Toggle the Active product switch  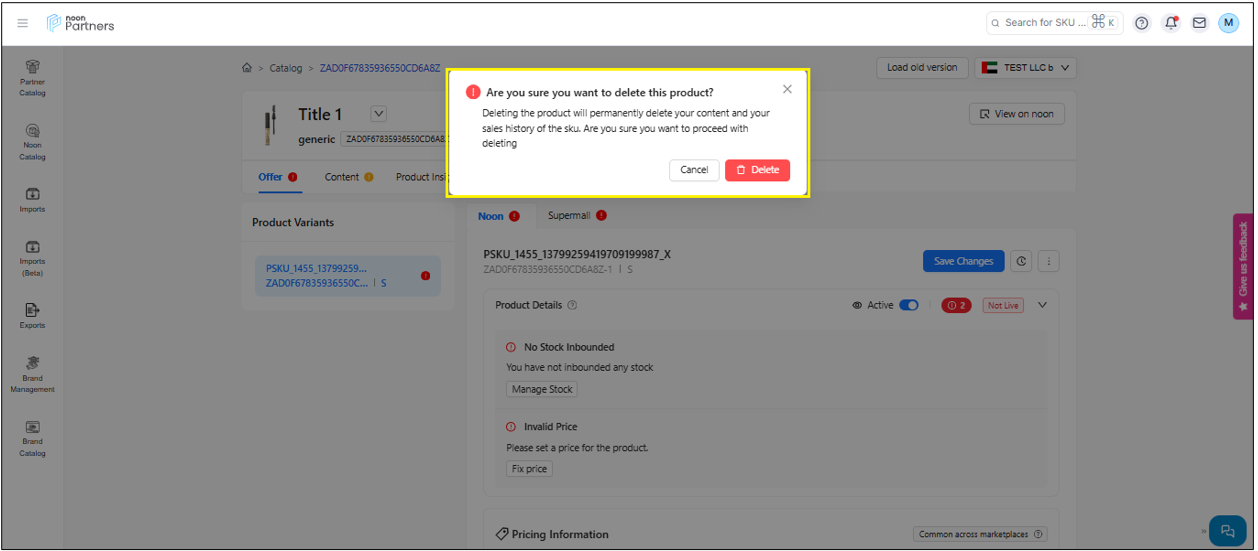tap(908, 305)
